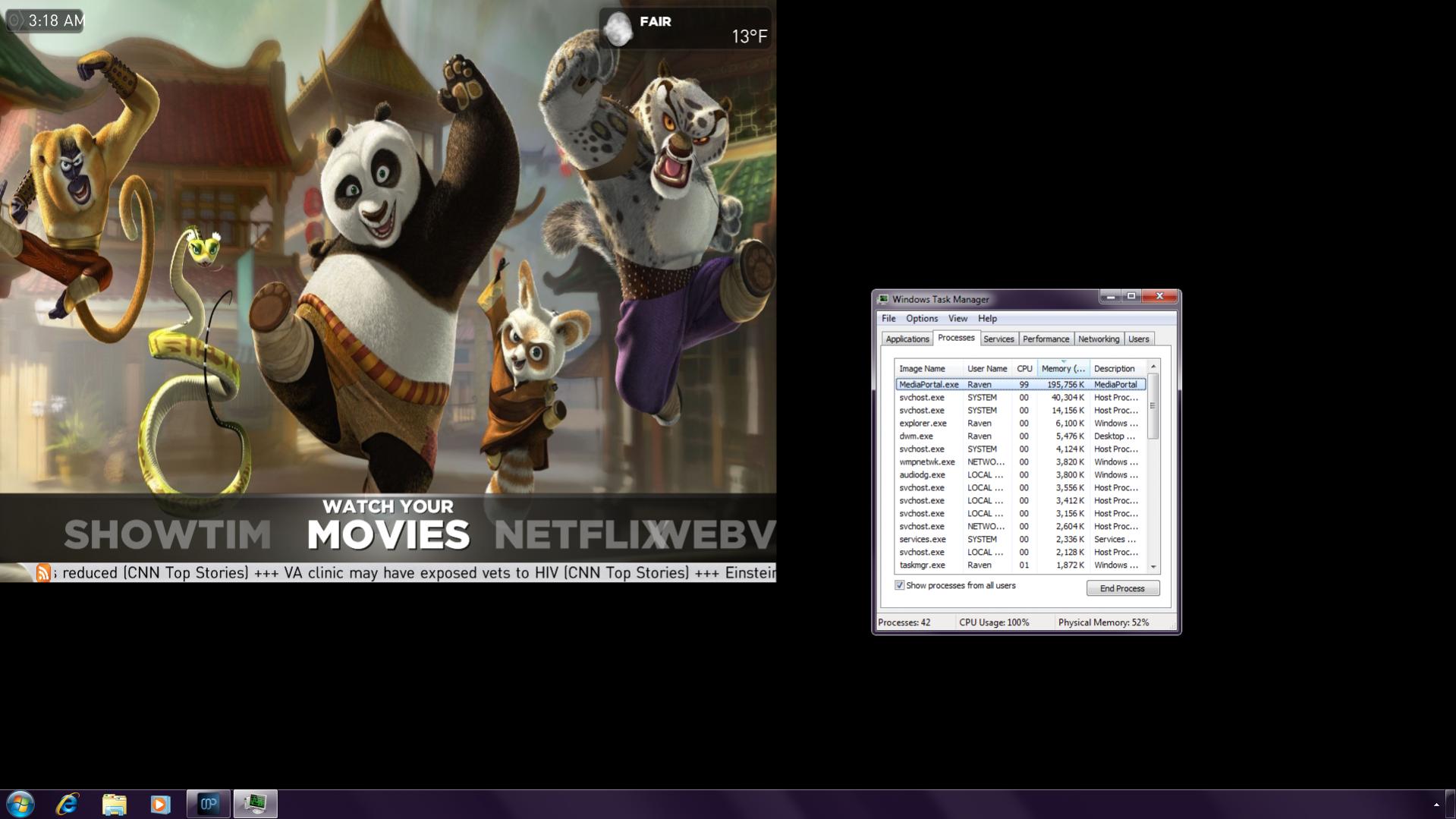Click the weather moon icon in MediaPortal
This screenshot has height=819, width=1456.
(618, 29)
